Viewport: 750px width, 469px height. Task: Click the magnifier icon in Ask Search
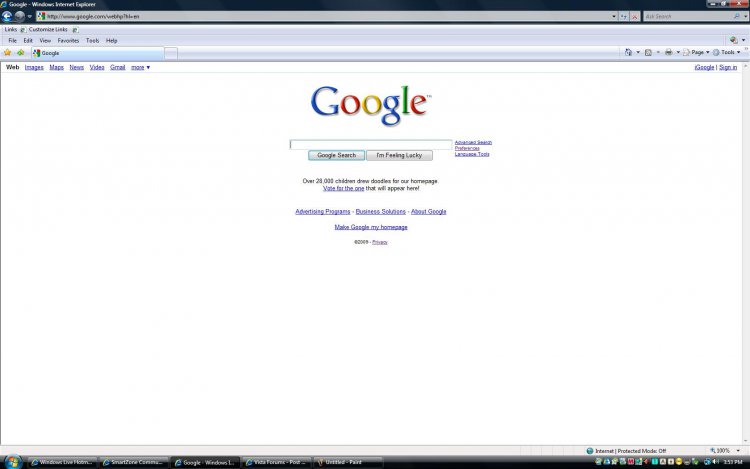tap(737, 16)
